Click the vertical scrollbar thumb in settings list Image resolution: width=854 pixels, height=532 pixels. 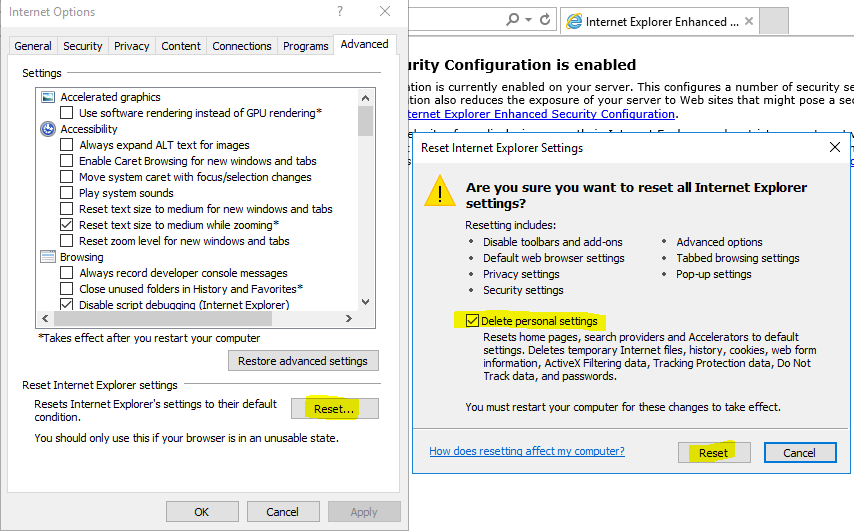point(365,121)
